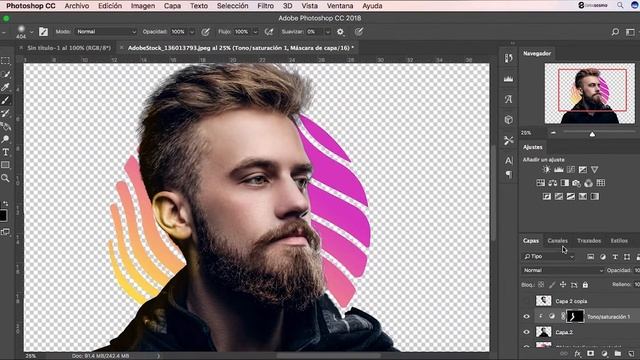Click the Navigator zoom slider handle
This screenshot has width=640, height=360.
pos(592,134)
